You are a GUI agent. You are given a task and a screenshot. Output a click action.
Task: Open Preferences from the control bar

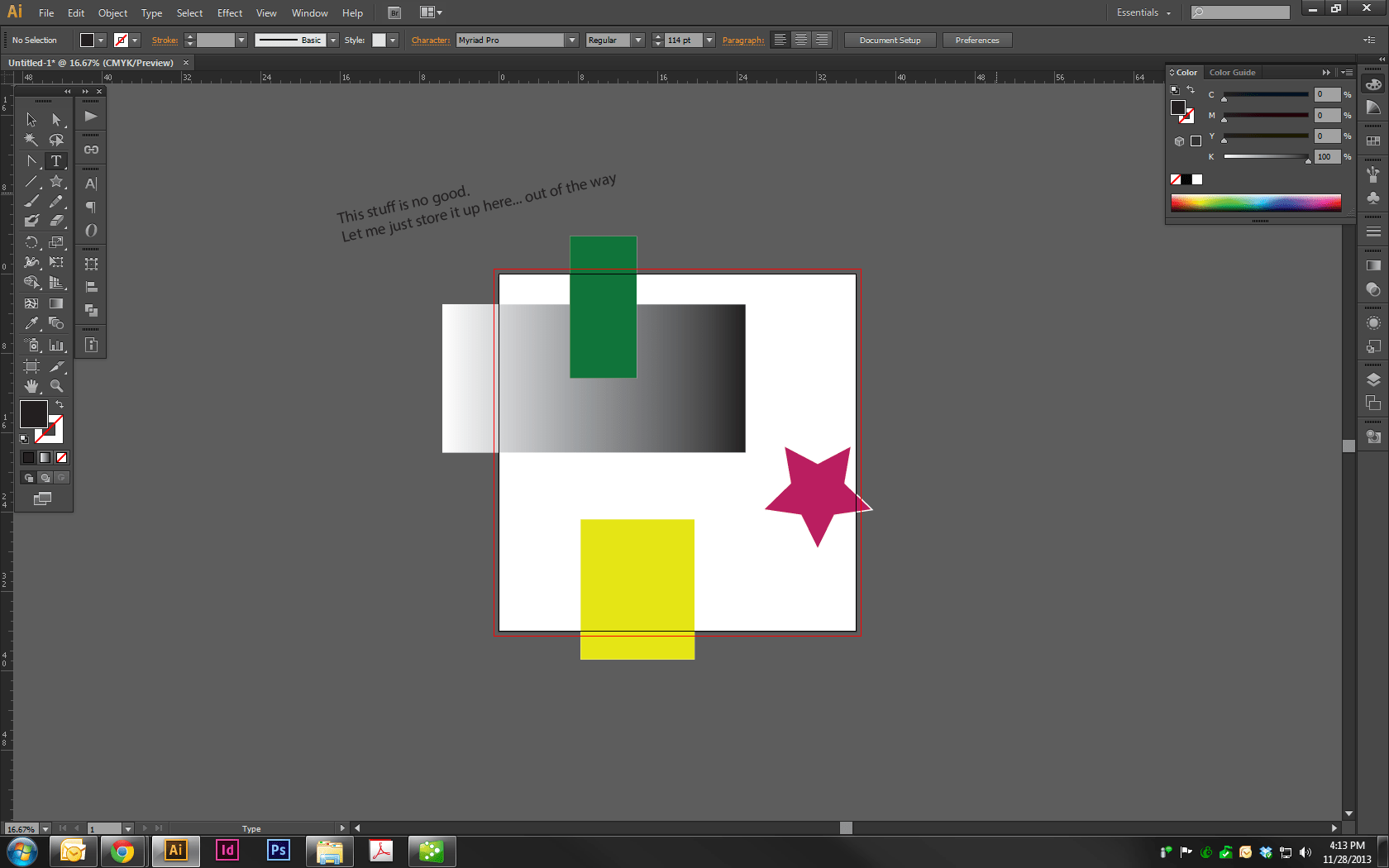pyautogui.click(x=977, y=39)
